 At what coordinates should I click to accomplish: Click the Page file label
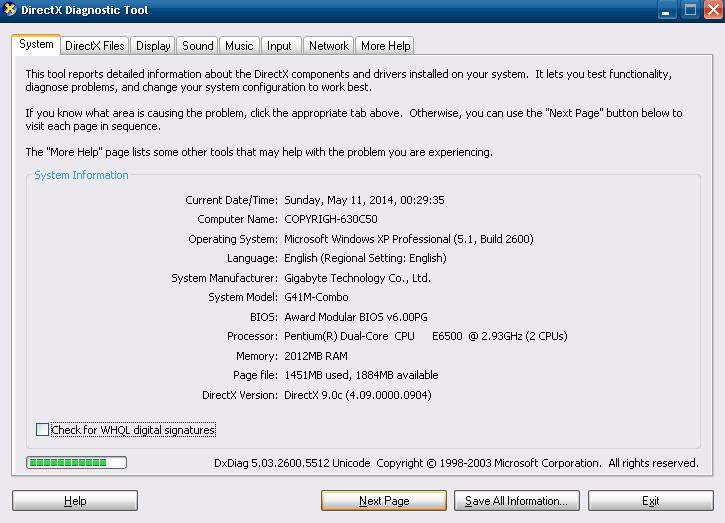(255, 375)
